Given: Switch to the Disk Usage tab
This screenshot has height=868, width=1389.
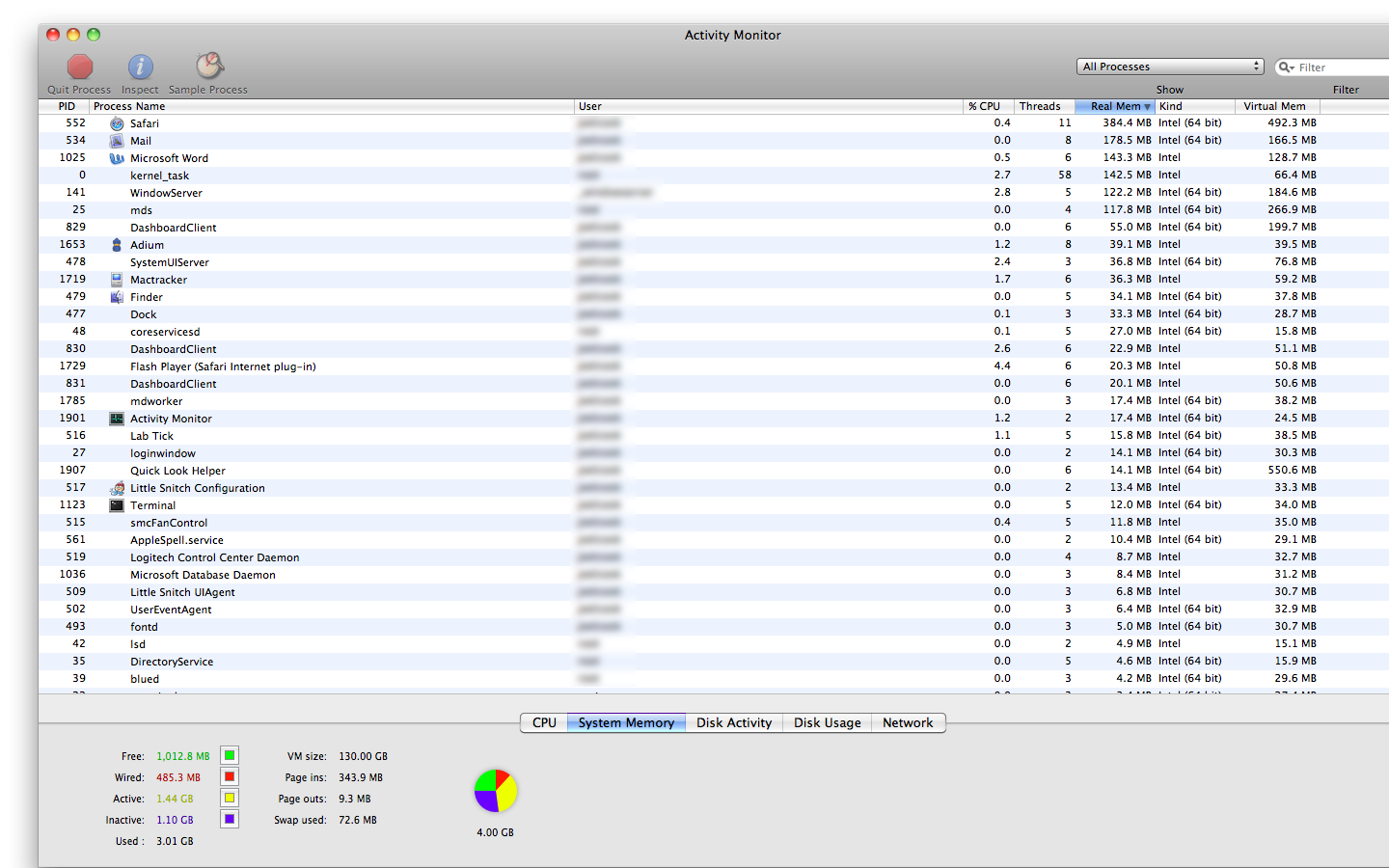Looking at the screenshot, I should pyautogui.click(x=828, y=722).
